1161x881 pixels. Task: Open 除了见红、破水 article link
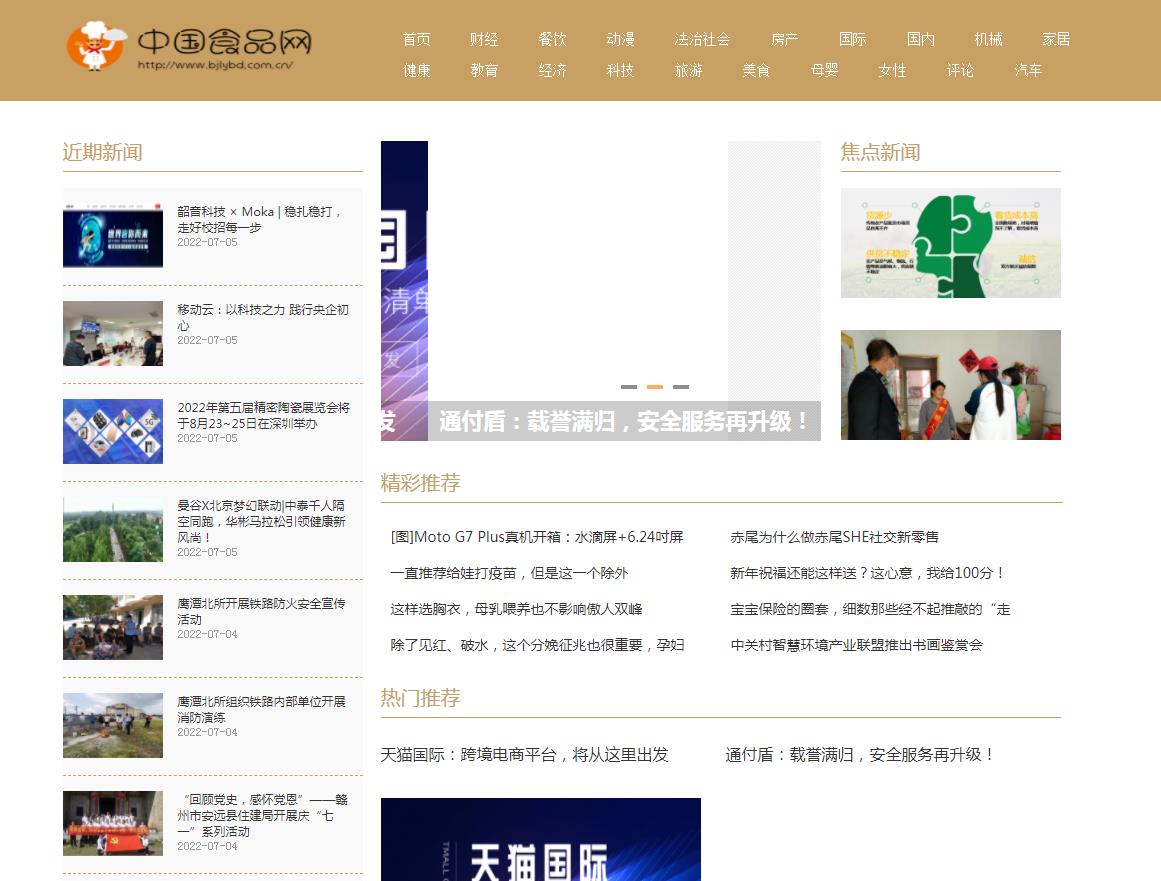537,645
